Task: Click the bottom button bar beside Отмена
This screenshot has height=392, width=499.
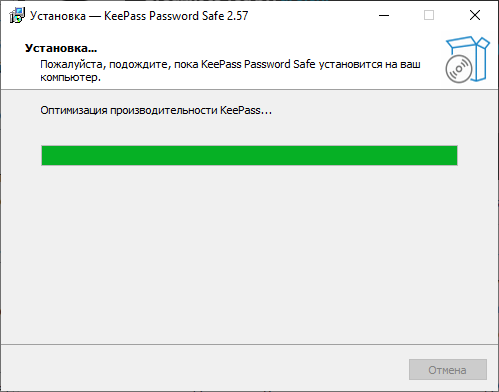Action: coord(203,369)
